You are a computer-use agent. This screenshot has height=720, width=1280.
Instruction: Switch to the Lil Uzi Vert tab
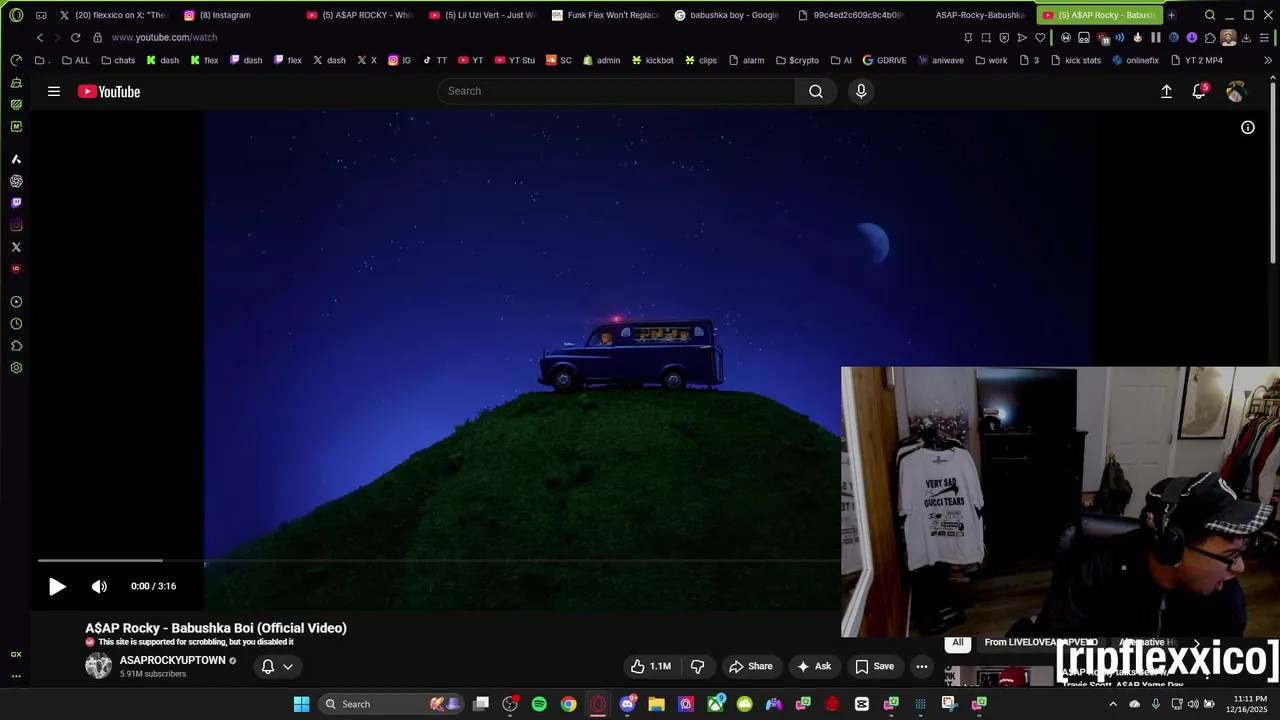coord(483,15)
